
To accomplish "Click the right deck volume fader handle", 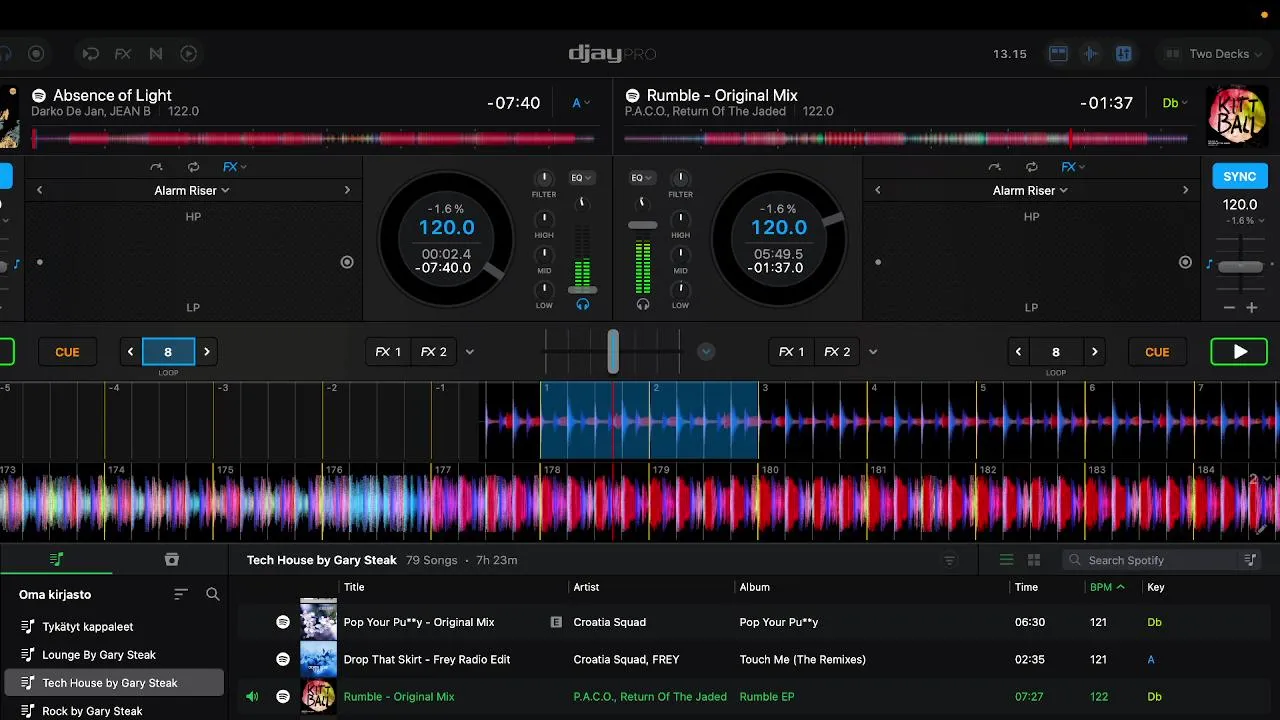I will pos(643,226).
